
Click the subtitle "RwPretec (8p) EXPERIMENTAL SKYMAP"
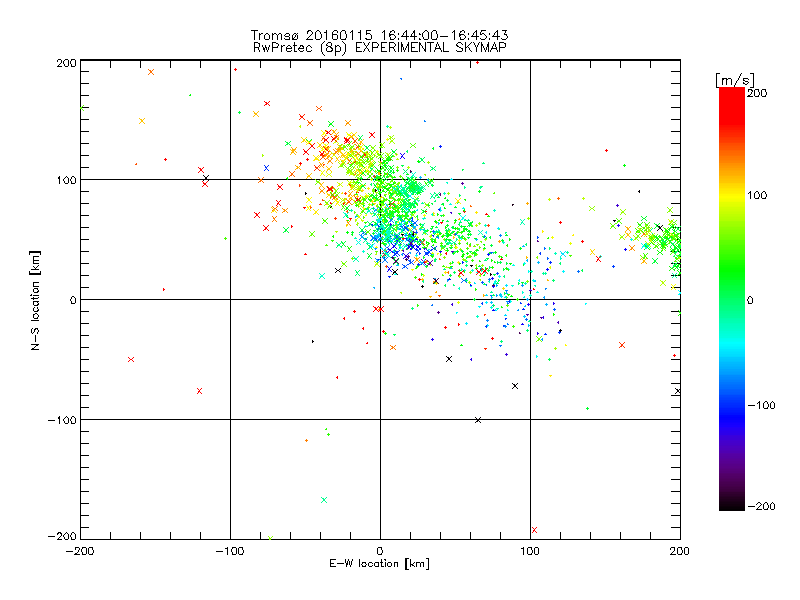(380, 48)
